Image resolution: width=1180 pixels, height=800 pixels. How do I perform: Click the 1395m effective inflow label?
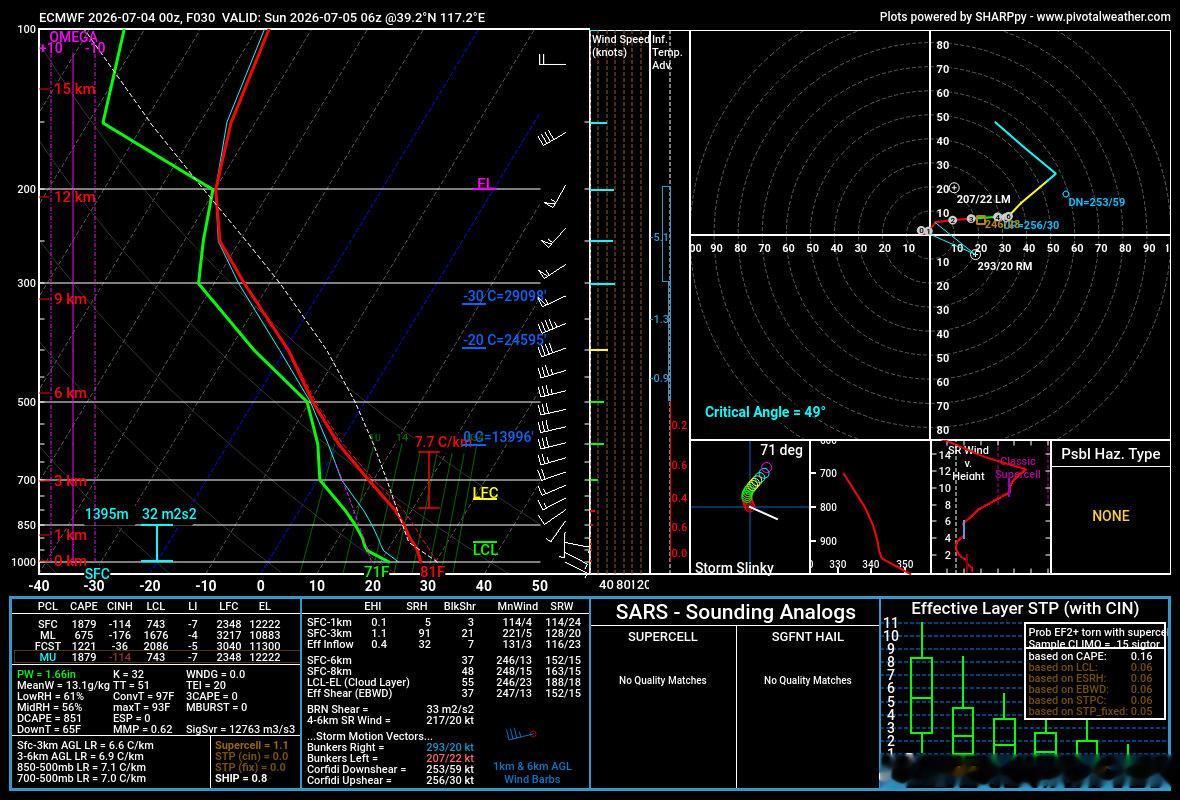[x=107, y=514]
